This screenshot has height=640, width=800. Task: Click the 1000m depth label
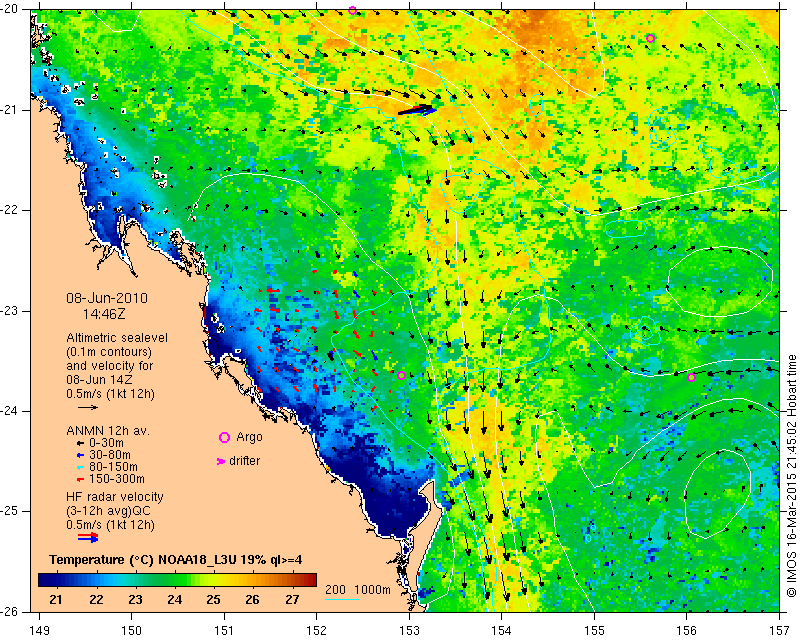(372, 589)
